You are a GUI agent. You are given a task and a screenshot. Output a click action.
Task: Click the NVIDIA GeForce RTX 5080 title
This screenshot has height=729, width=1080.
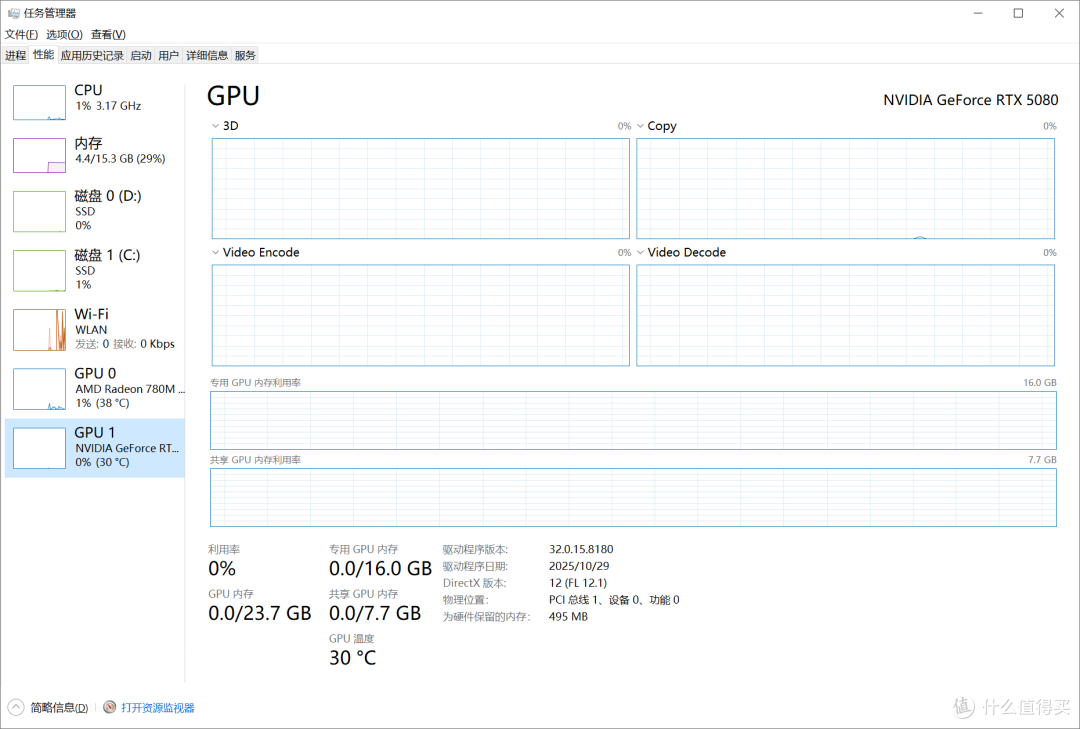[x=970, y=101]
